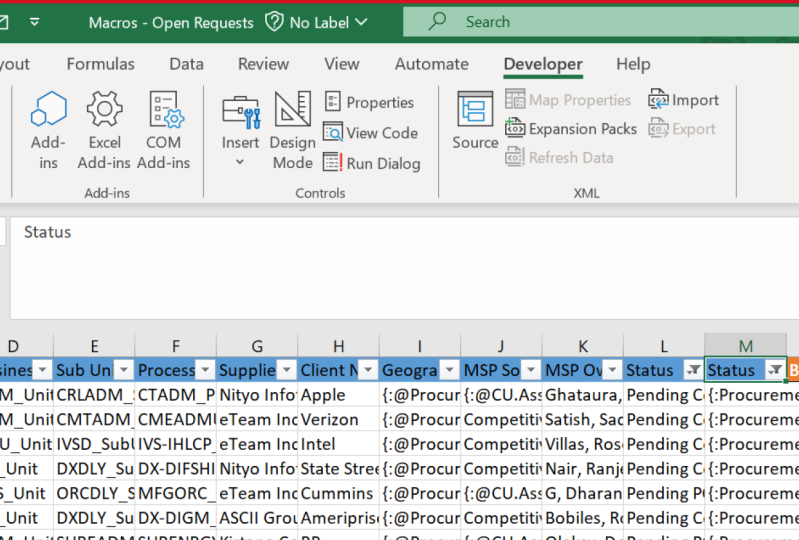799x540 pixels.
Task: Select the MFGORC_ process cell
Action: coord(176,493)
